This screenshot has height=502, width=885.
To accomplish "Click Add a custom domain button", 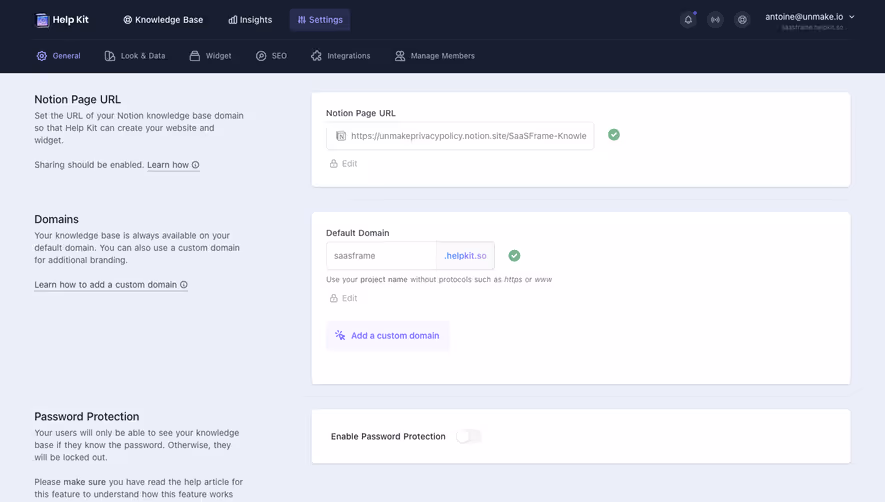I will 388,336.
